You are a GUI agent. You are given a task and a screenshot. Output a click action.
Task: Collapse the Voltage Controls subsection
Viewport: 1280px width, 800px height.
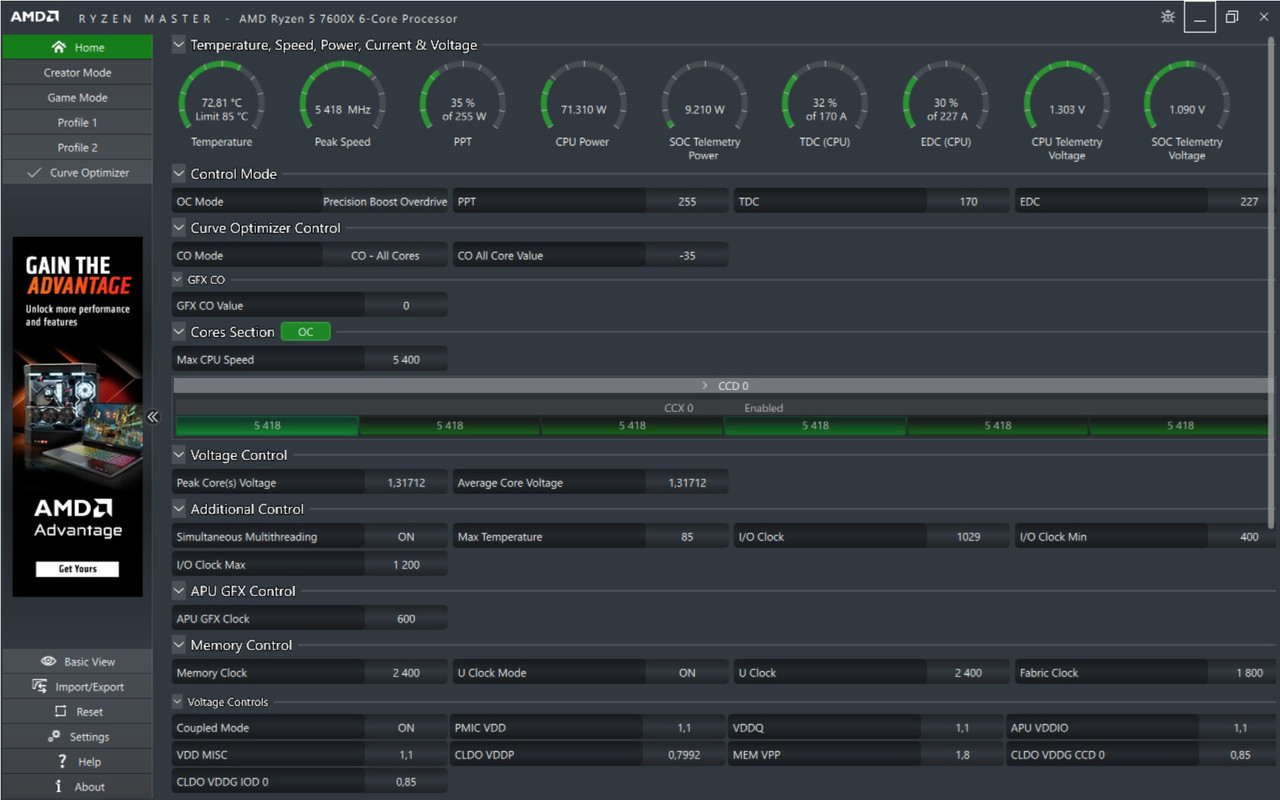(179, 702)
